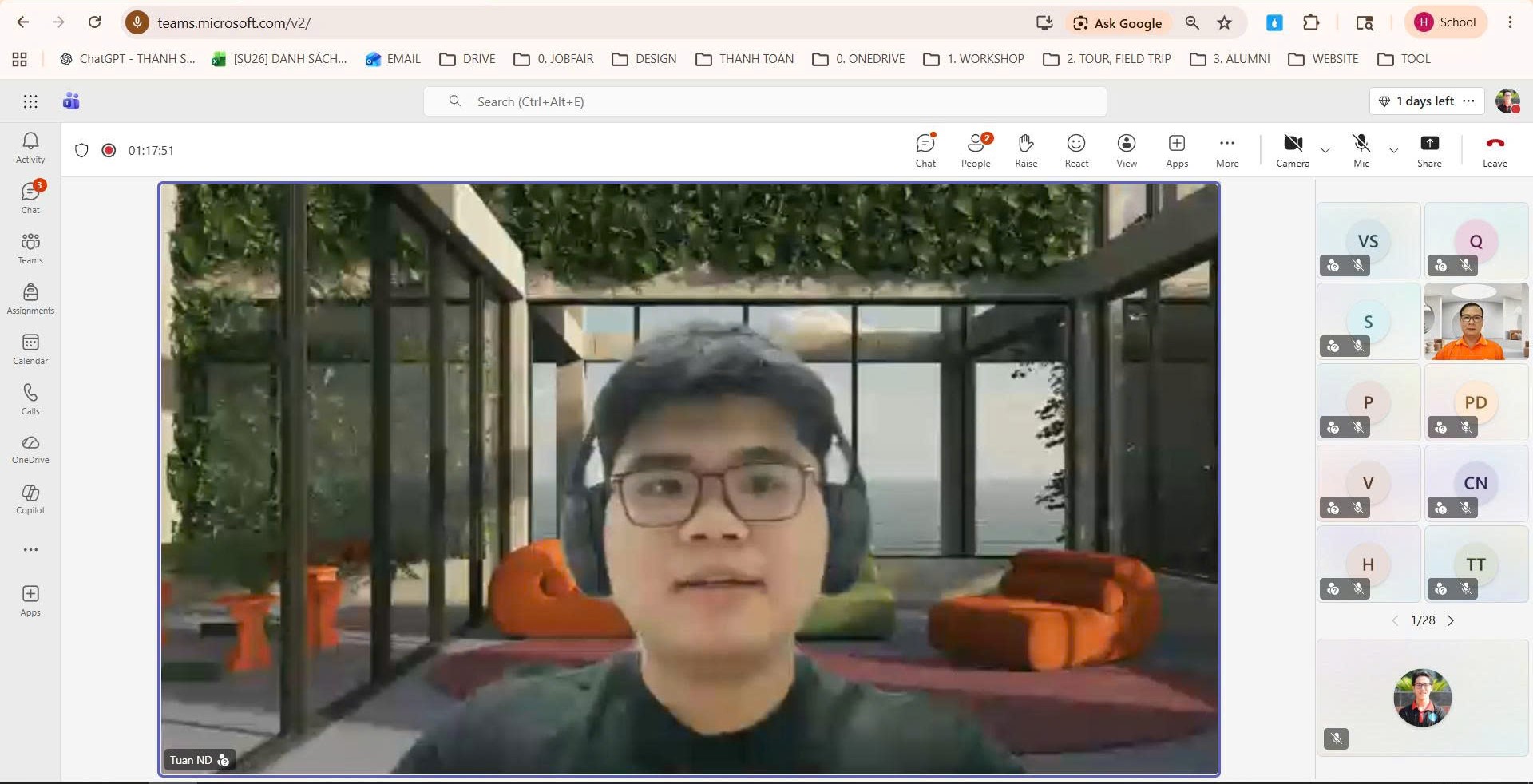
Task: Open Calls in the sidebar
Action: click(30, 399)
